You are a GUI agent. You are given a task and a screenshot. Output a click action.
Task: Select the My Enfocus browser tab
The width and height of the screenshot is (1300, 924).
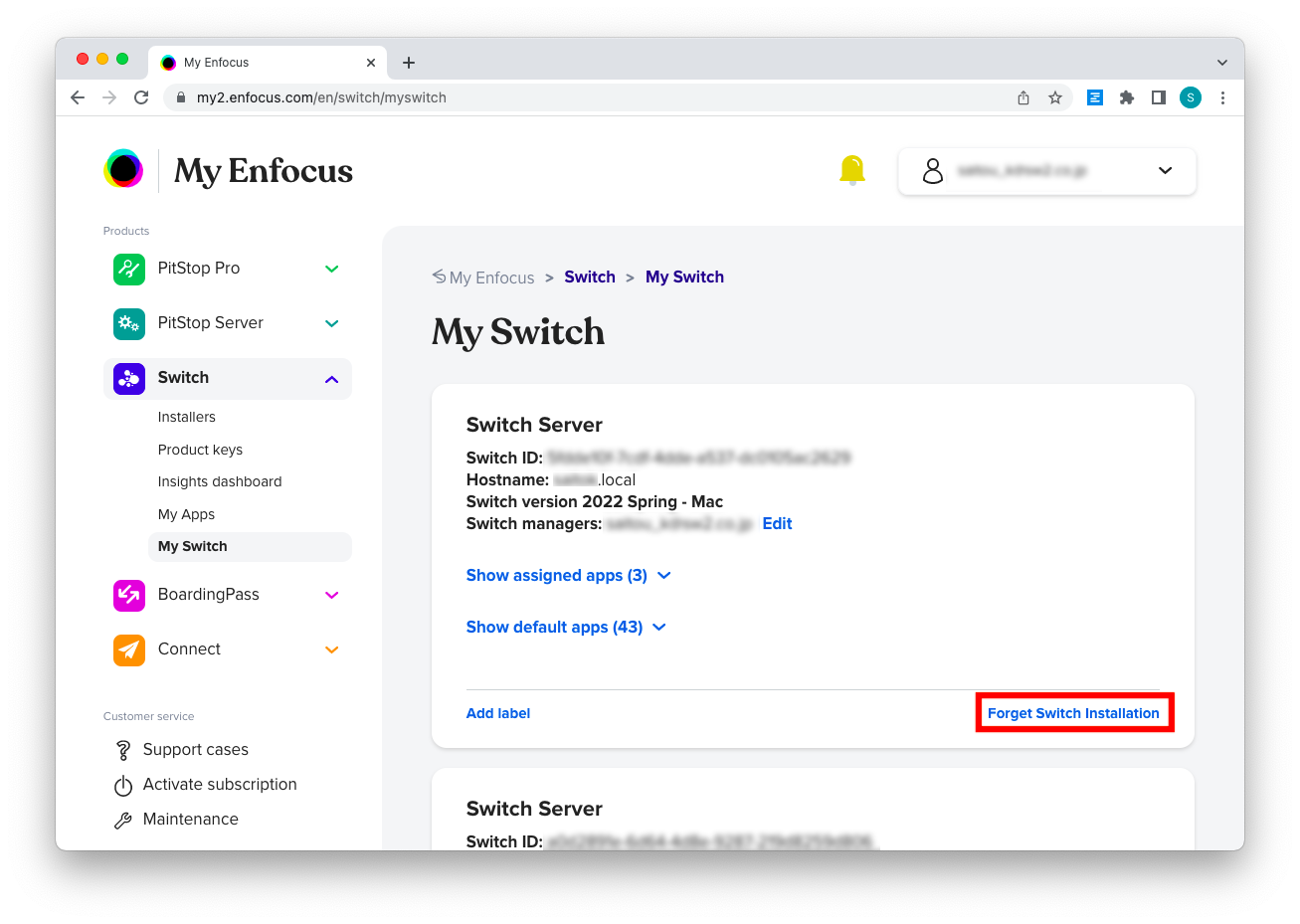(267, 63)
